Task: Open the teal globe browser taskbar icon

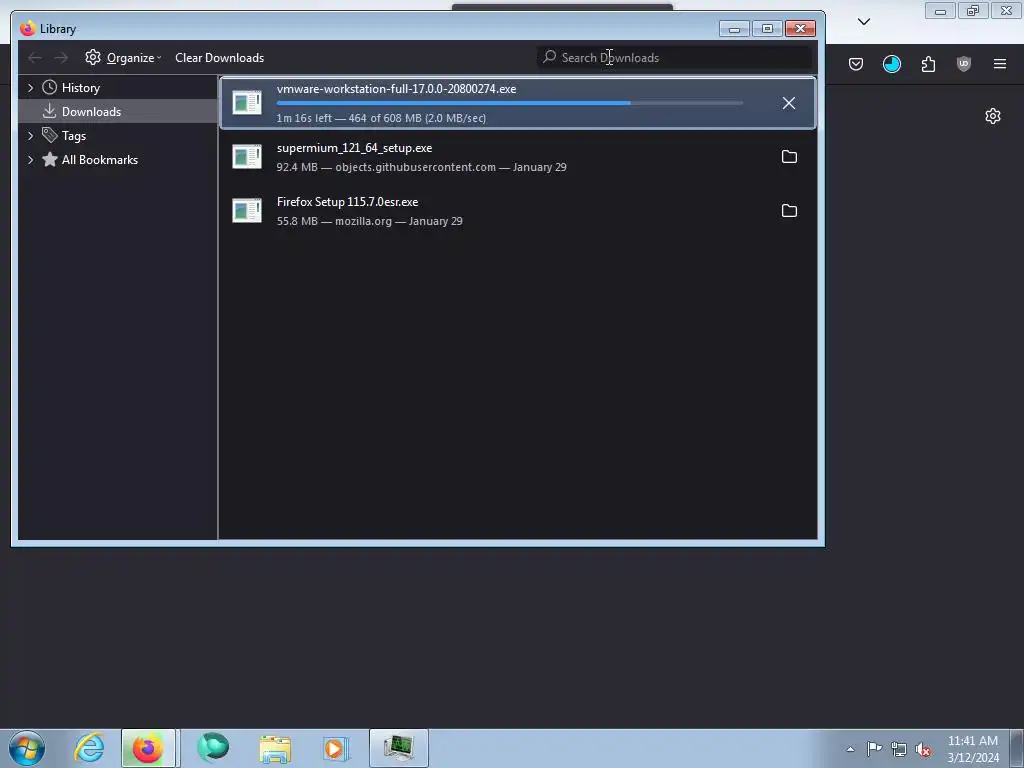Action: coord(213,748)
